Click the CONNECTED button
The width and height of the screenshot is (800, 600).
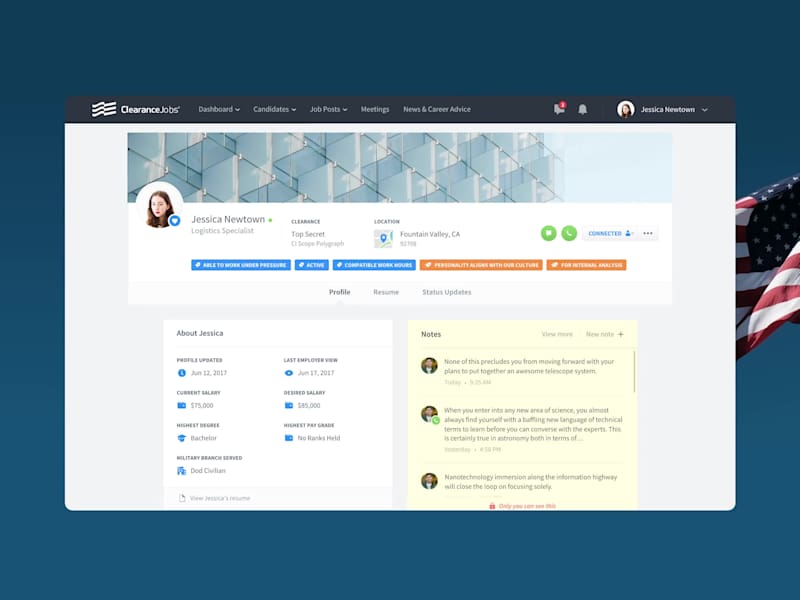point(607,233)
